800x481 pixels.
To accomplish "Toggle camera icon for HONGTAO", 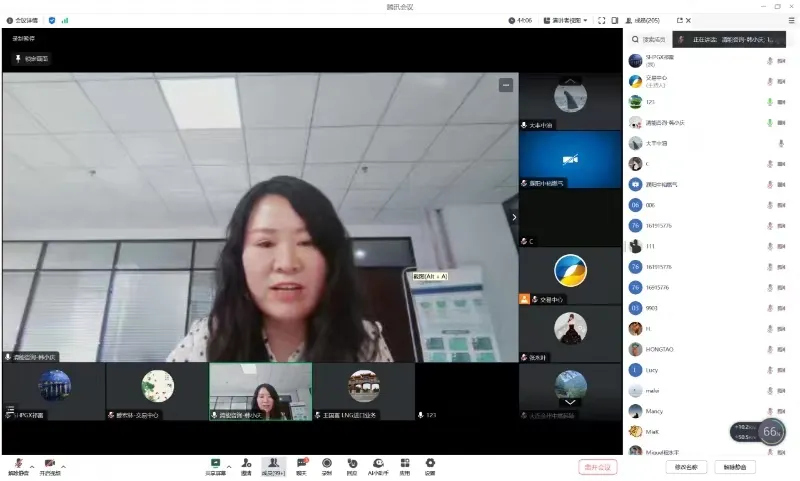I will coord(781,349).
